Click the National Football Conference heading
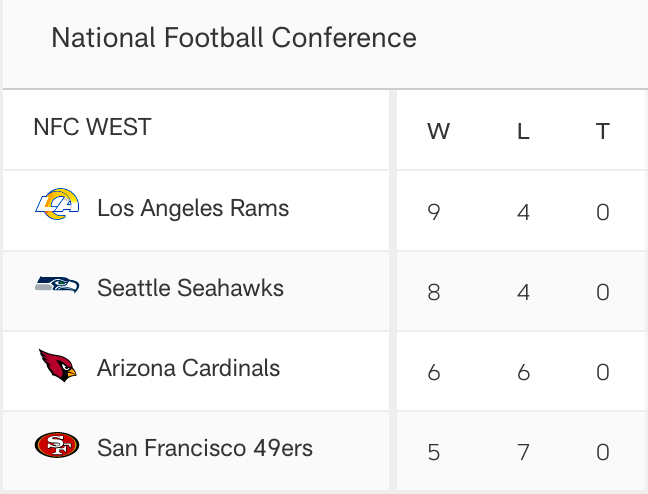Image resolution: width=648 pixels, height=494 pixels. [x=234, y=38]
